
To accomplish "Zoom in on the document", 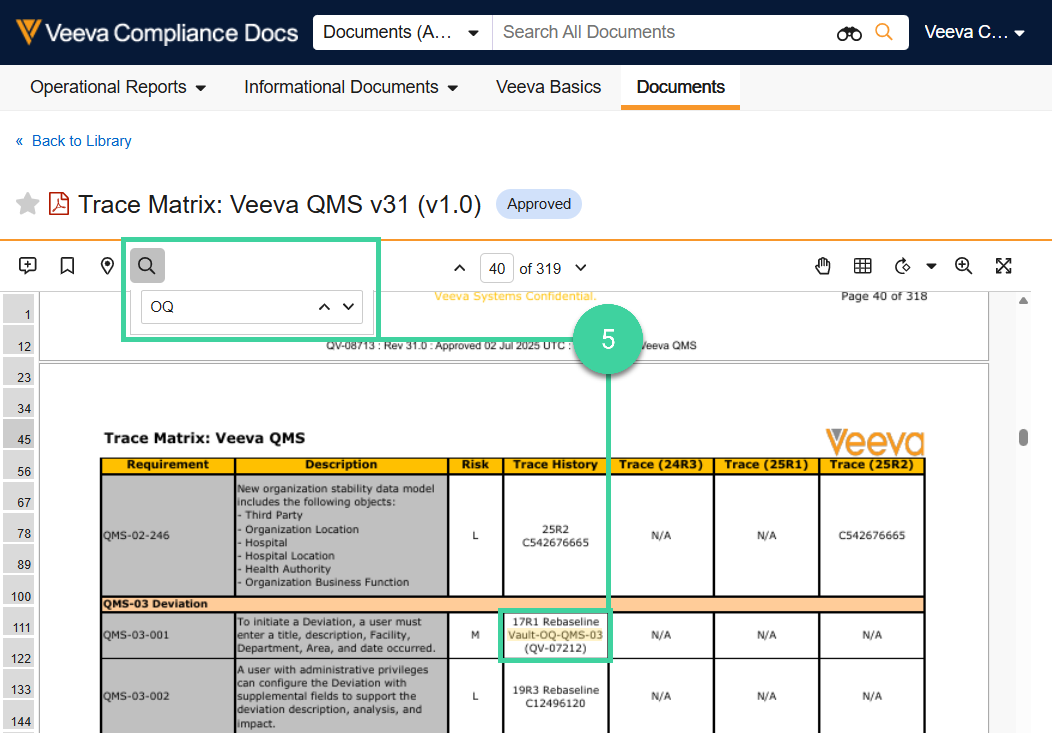I will [963, 266].
